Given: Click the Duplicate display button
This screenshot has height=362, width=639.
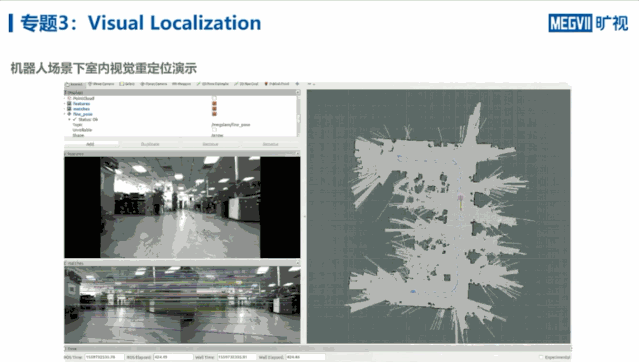Looking at the screenshot, I should point(150,144).
